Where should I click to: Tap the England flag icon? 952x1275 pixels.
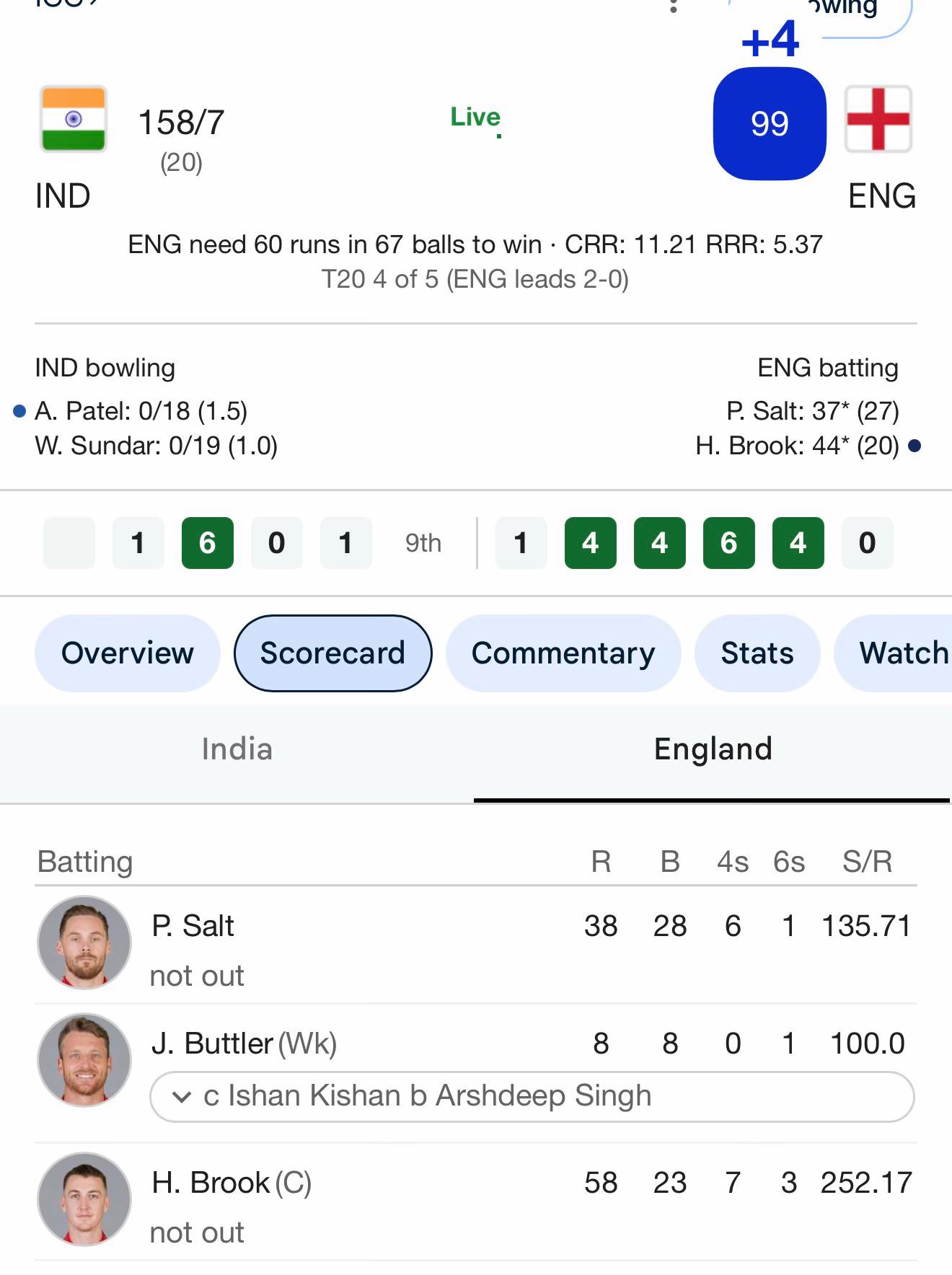click(x=878, y=119)
